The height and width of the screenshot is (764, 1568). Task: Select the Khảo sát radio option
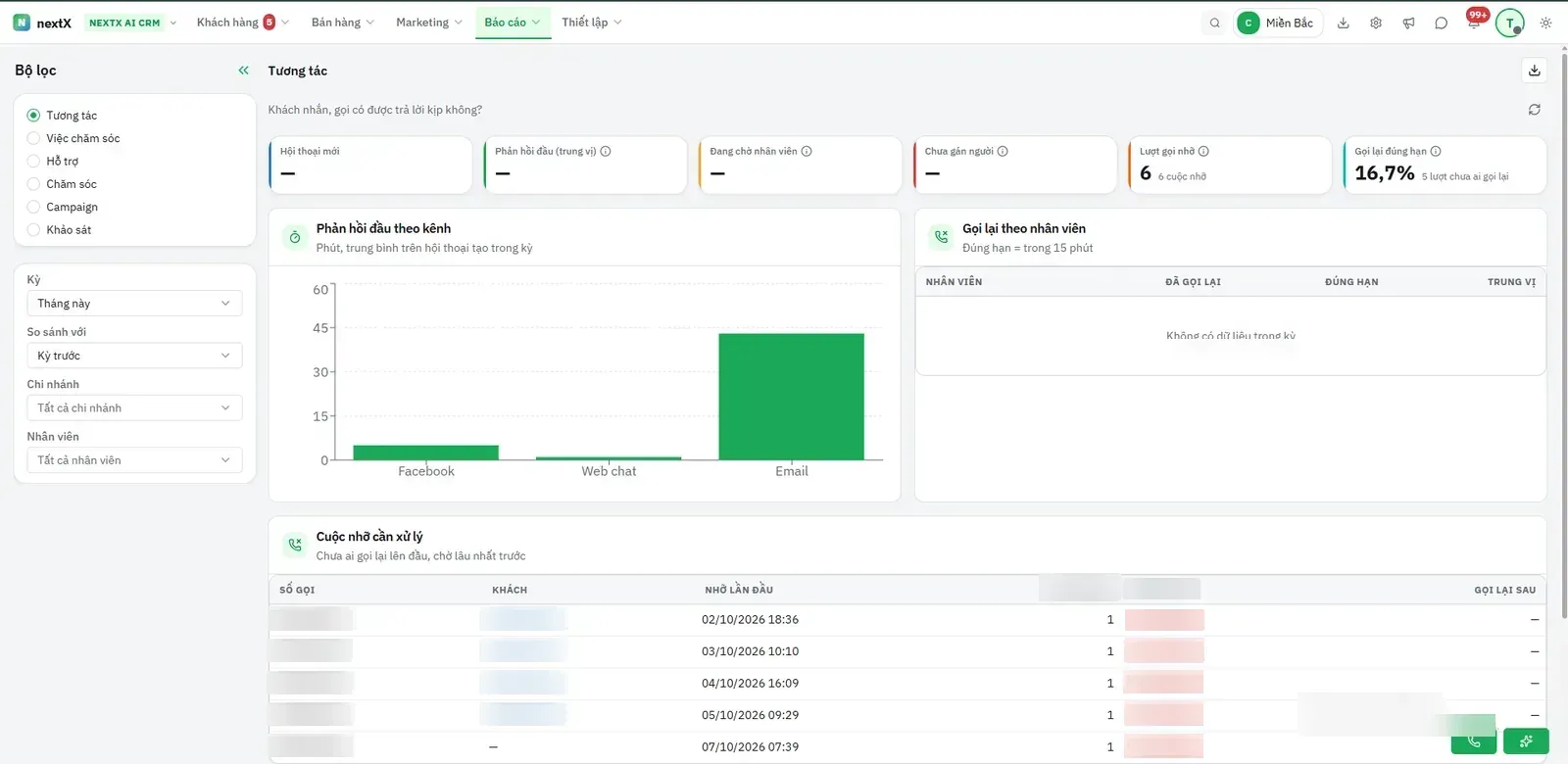click(33, 230)
